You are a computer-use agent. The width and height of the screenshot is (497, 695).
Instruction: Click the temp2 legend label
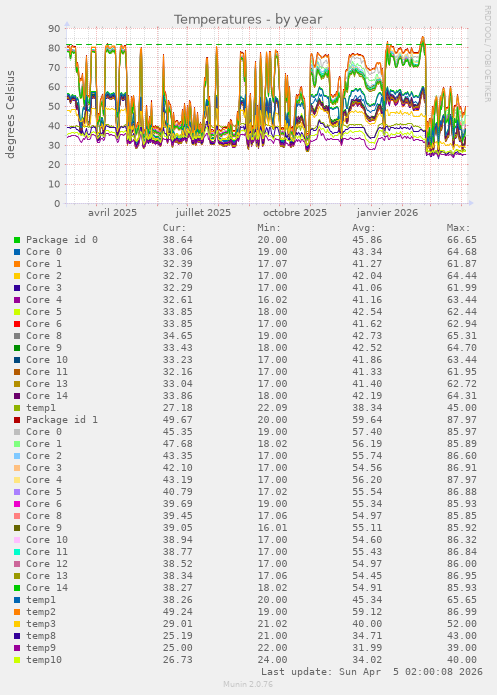point(41,612)
